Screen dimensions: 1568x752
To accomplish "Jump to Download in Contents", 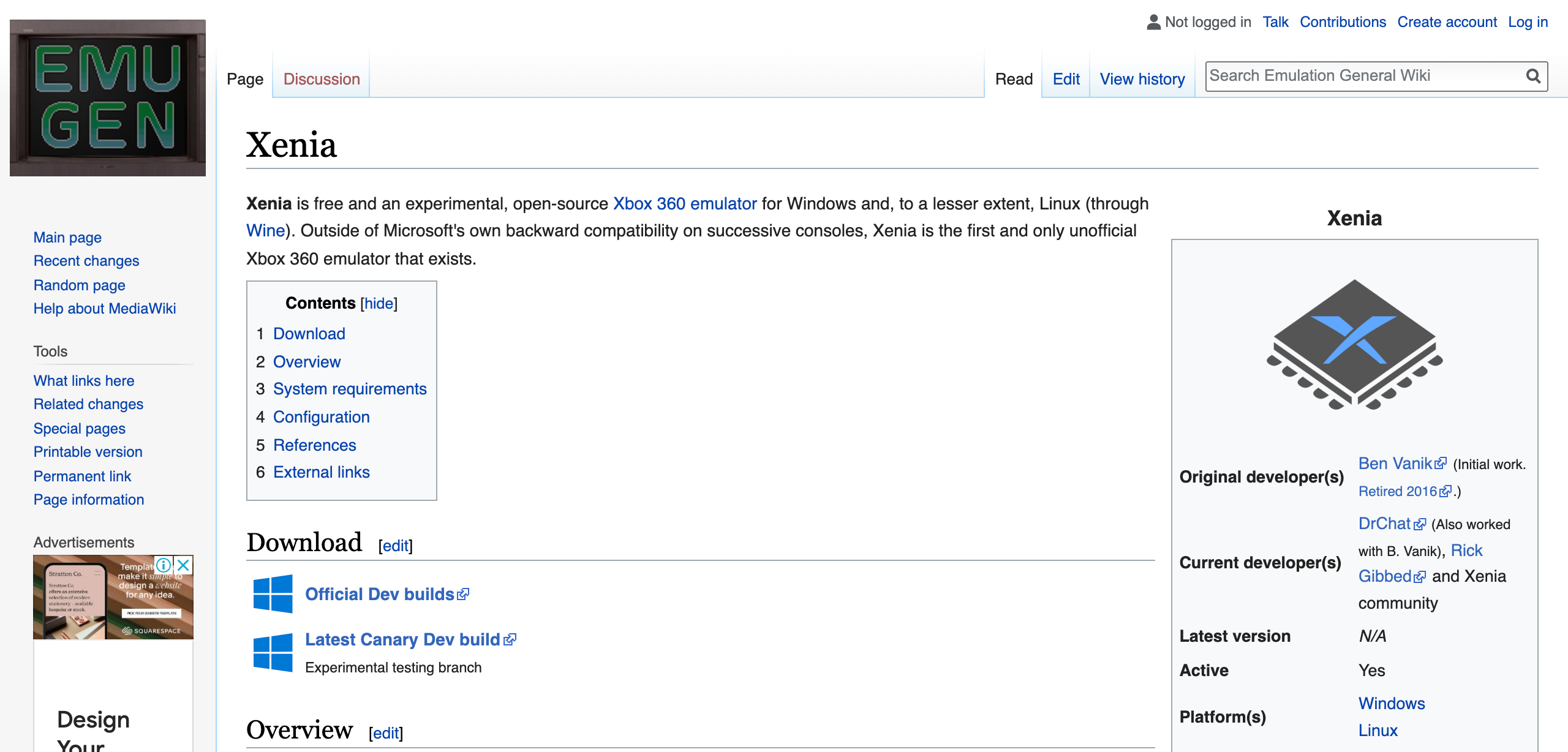I will coord(309,334).
